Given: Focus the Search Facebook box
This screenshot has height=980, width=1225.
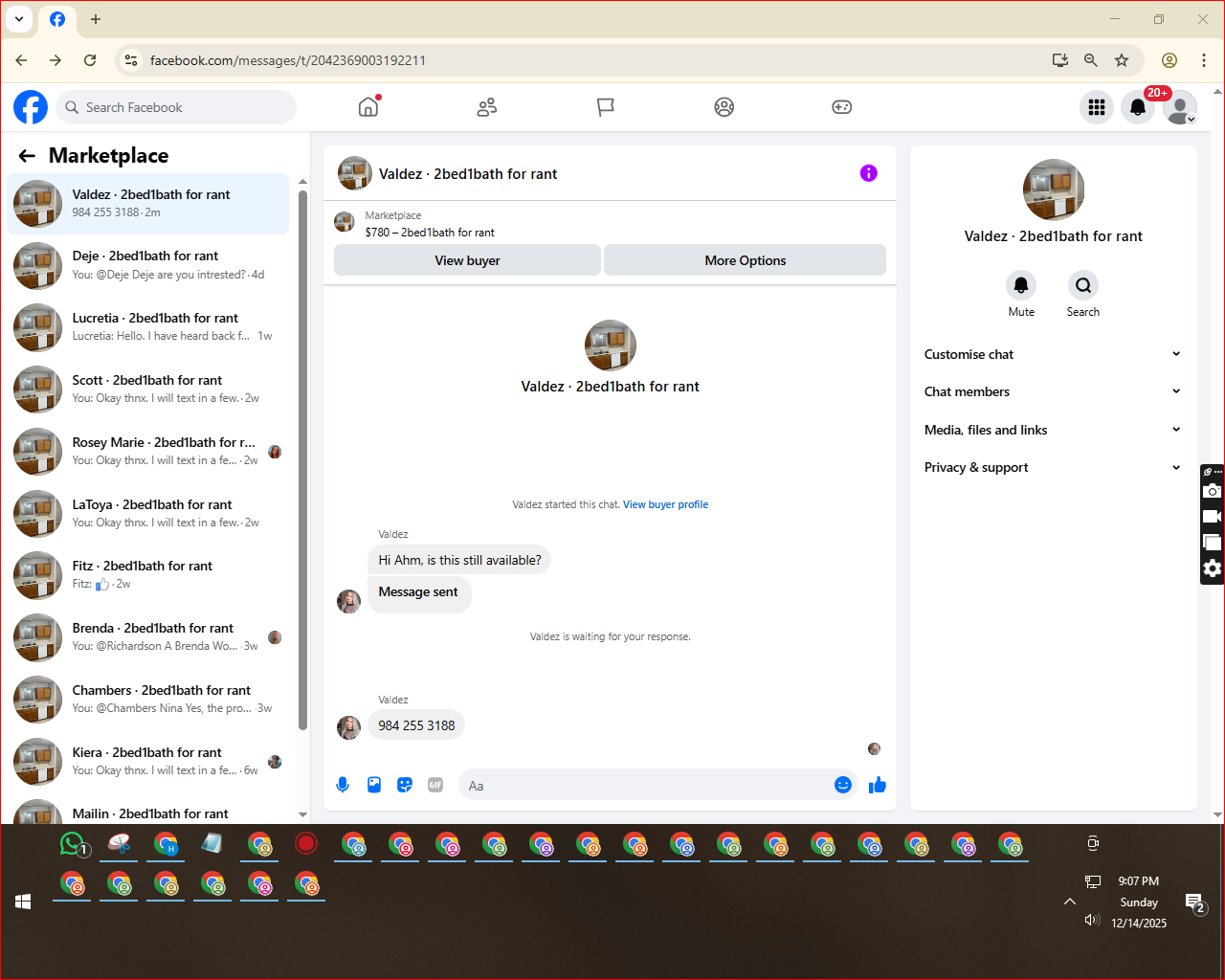Looking at the screenshot, I should click(176, 107).
